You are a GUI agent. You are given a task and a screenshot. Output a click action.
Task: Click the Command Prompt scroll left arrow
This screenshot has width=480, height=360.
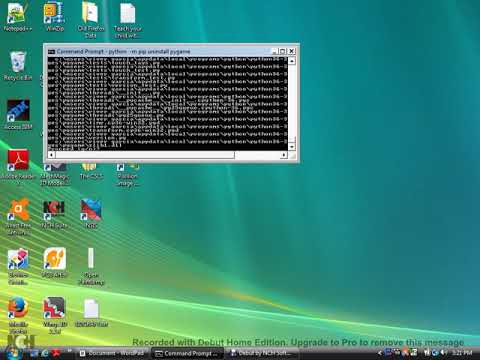pyautogui.click(x=51, y=155)
